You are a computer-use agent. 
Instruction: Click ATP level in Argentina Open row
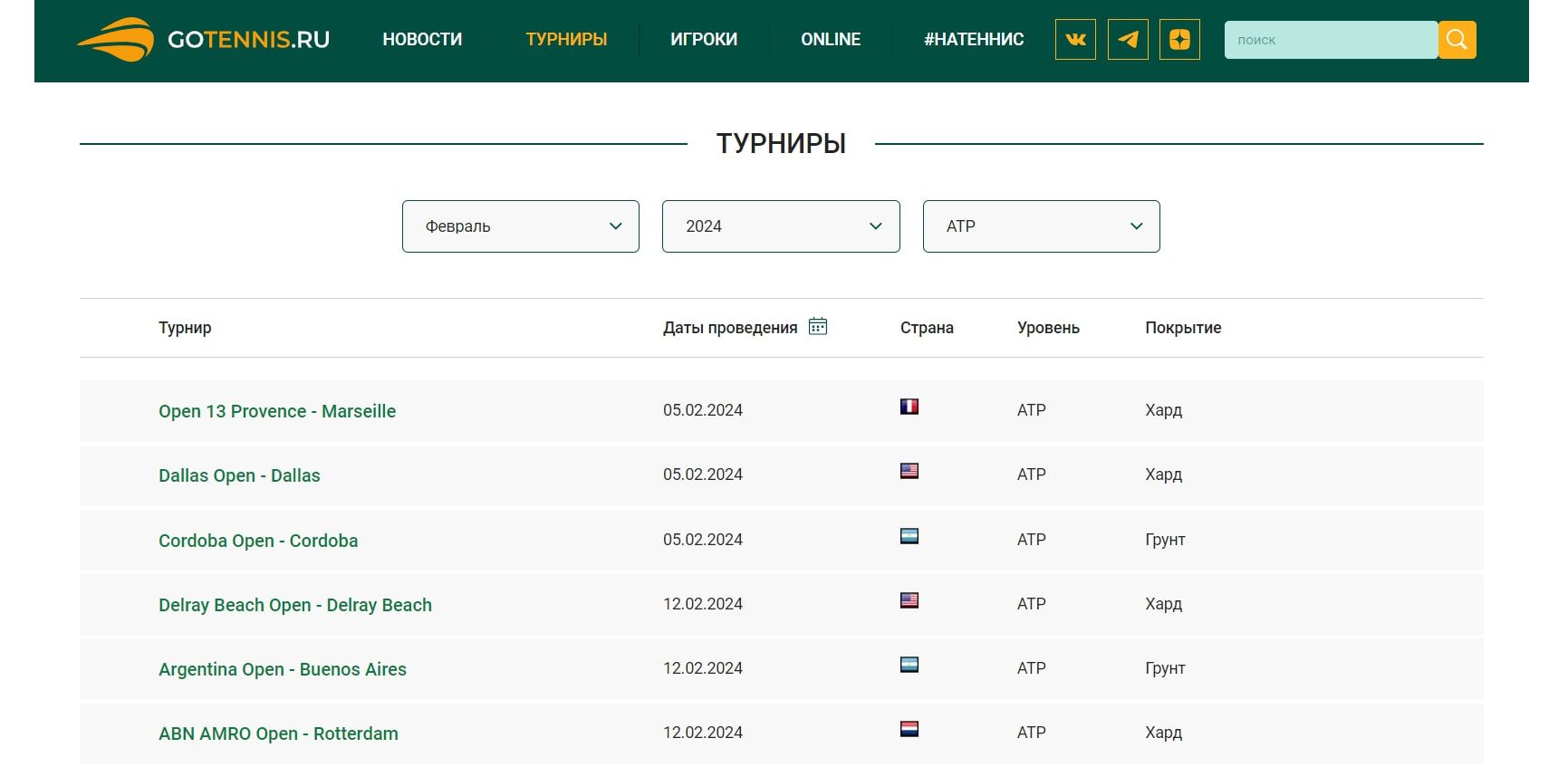pos(1032,668)
